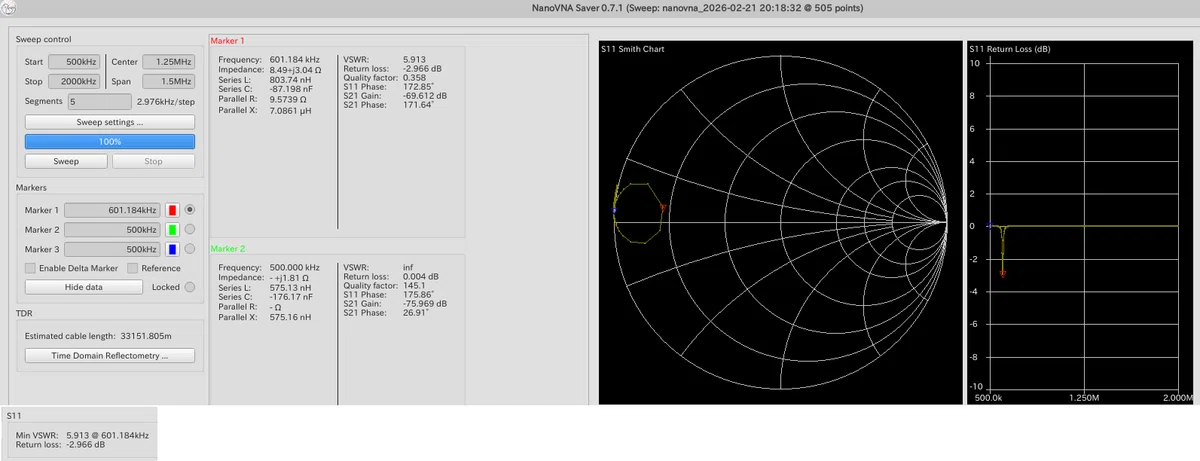Open Marker 3 blue color swatch
Viewport: 1200px width, 461px height.
(x=173, y=249)
